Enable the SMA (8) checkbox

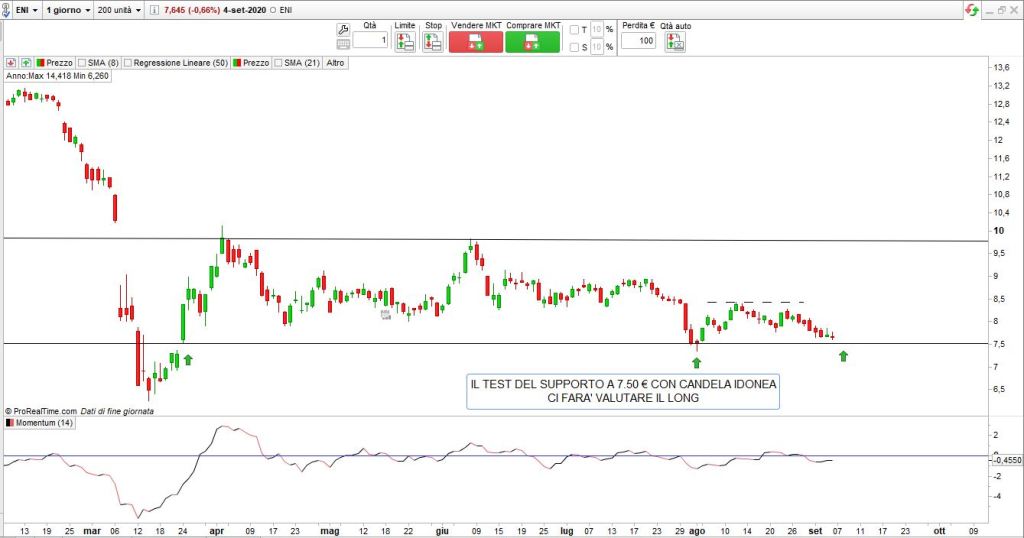tap(81, 62)
